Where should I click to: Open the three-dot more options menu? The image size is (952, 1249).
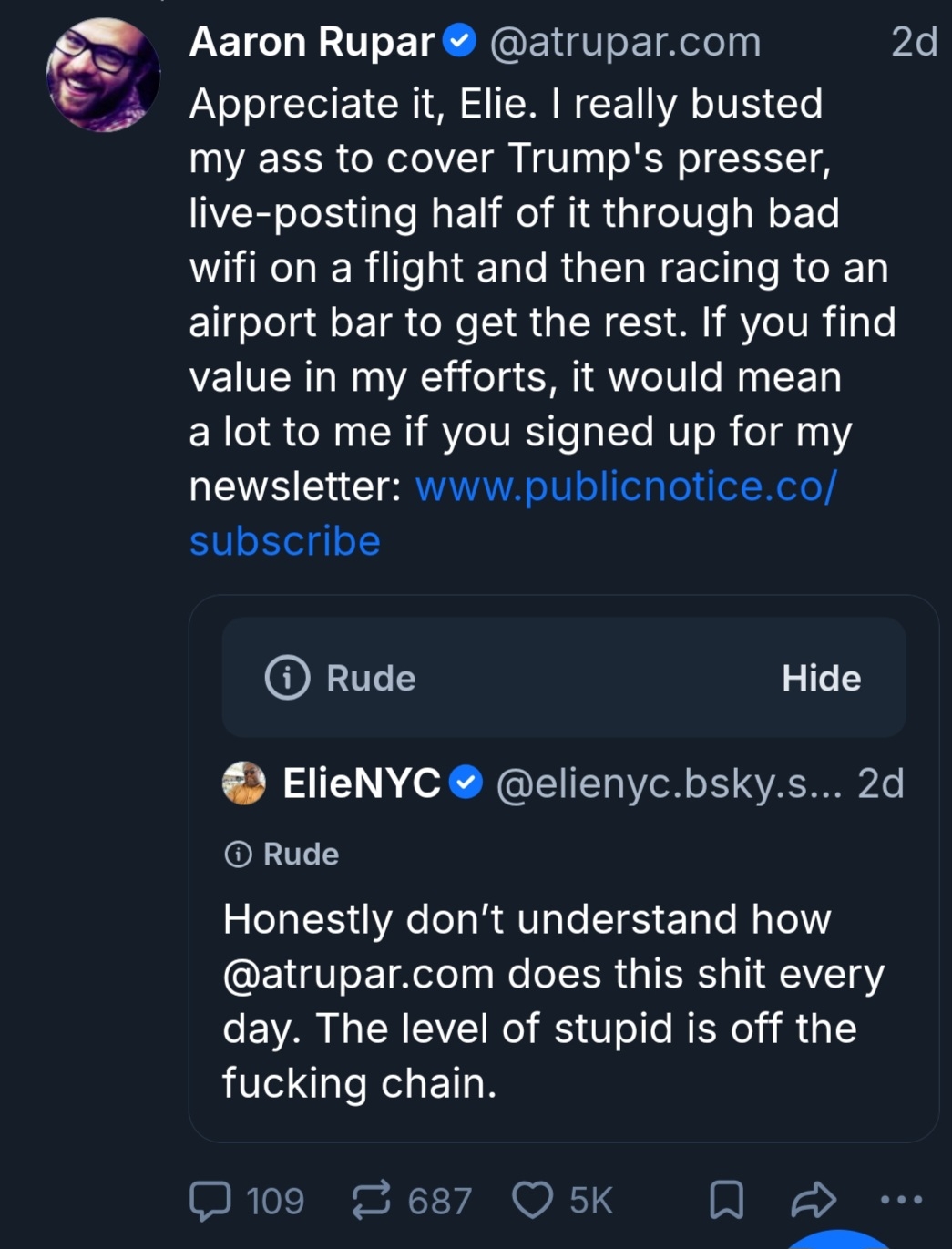[x=901, y=1200]
